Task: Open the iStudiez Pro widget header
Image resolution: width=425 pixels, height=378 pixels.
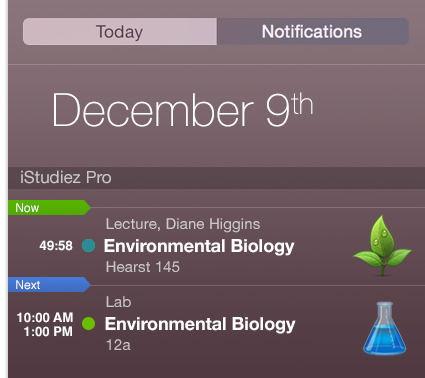Action: click(217, 178)
